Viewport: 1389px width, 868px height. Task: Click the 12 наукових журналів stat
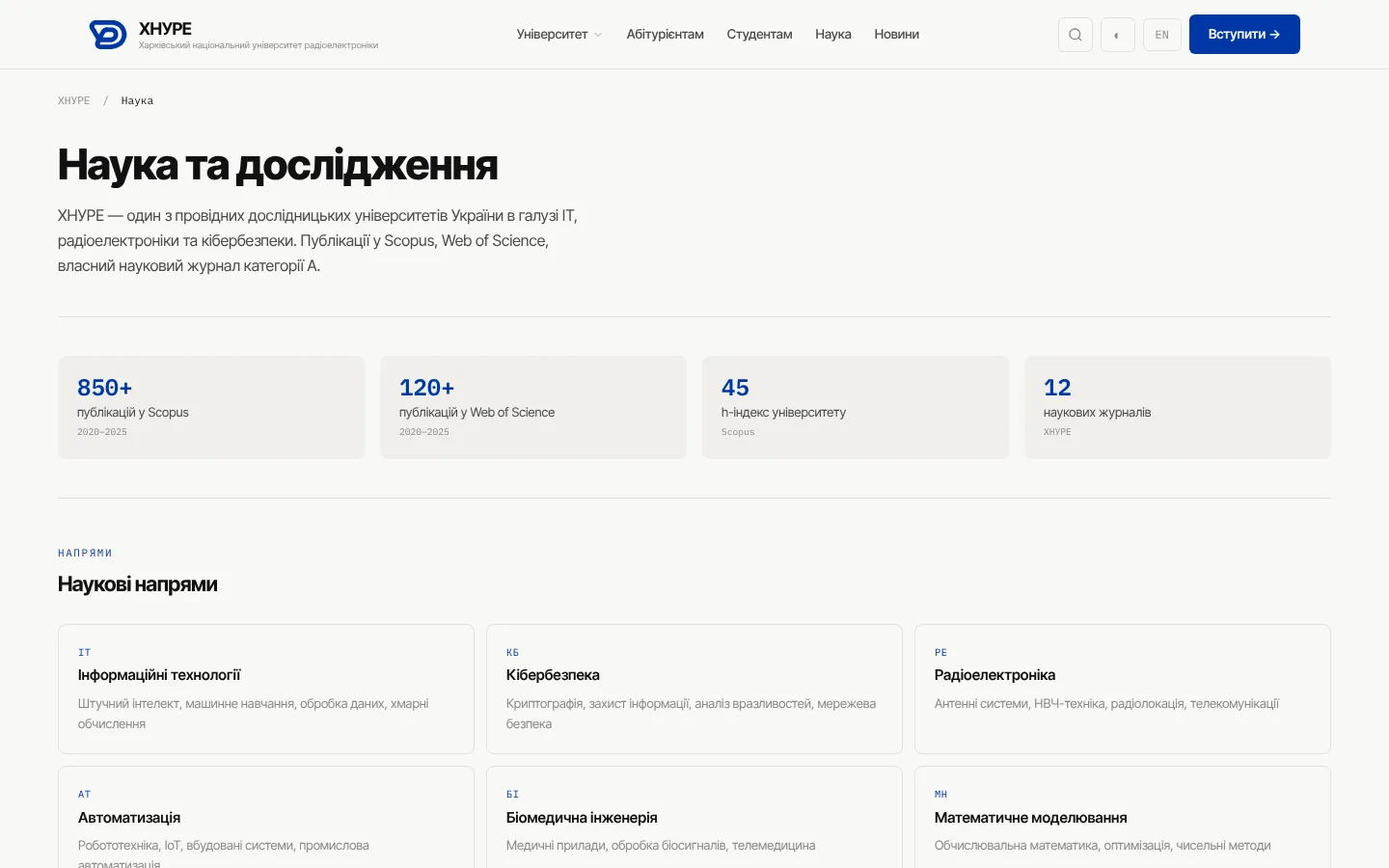(1178, 408)
